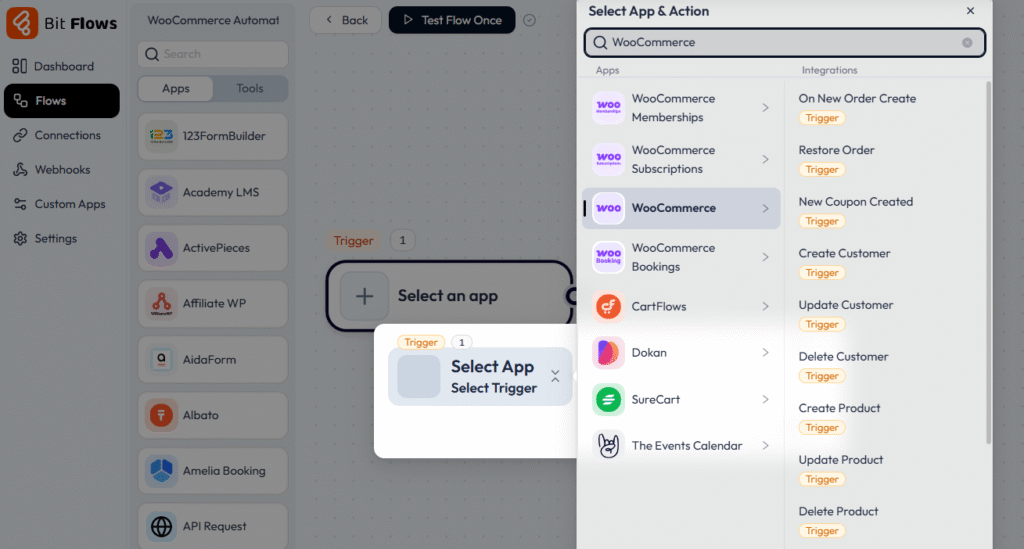The image size is (1024, 549).
Task: Click the Back button
Action: [x=345, y=20]
